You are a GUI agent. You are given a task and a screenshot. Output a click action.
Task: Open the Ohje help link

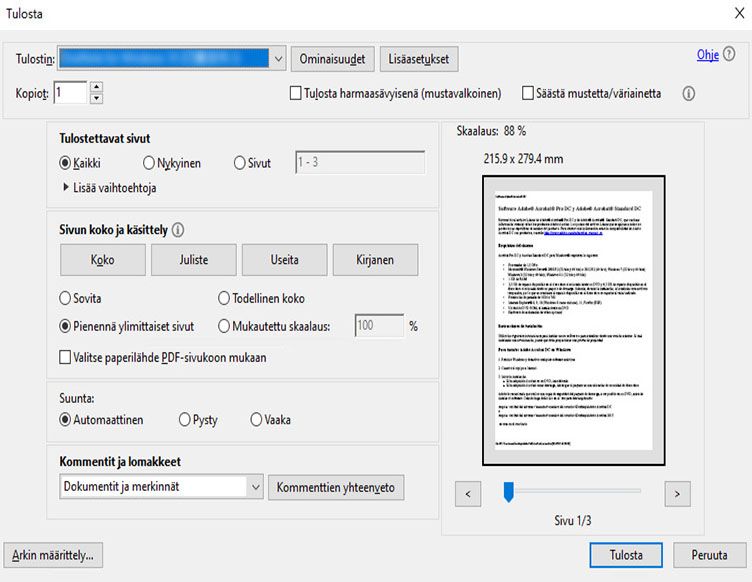pos(707,55)
